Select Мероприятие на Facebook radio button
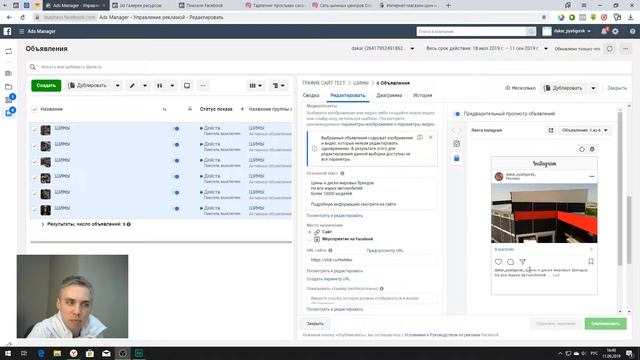640x360 pixels. (309, 239)
